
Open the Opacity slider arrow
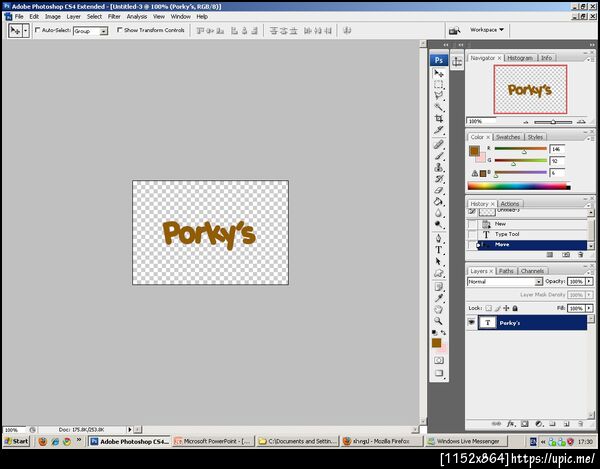tap(589, 282)
